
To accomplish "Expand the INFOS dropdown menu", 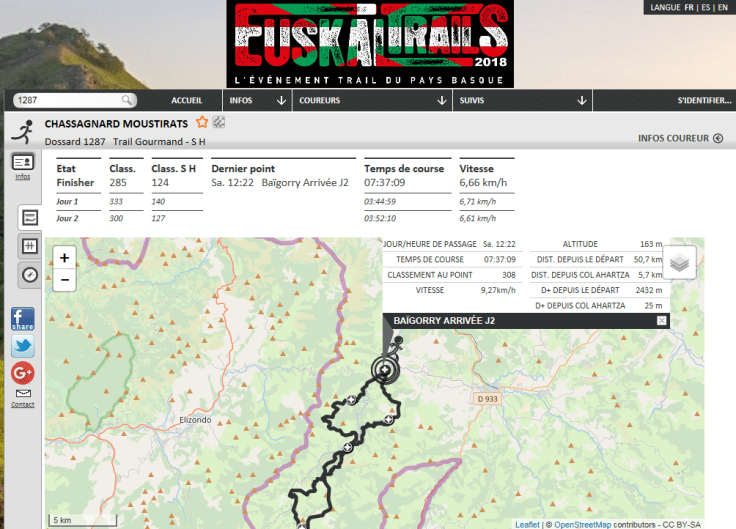I will point(259,101).
